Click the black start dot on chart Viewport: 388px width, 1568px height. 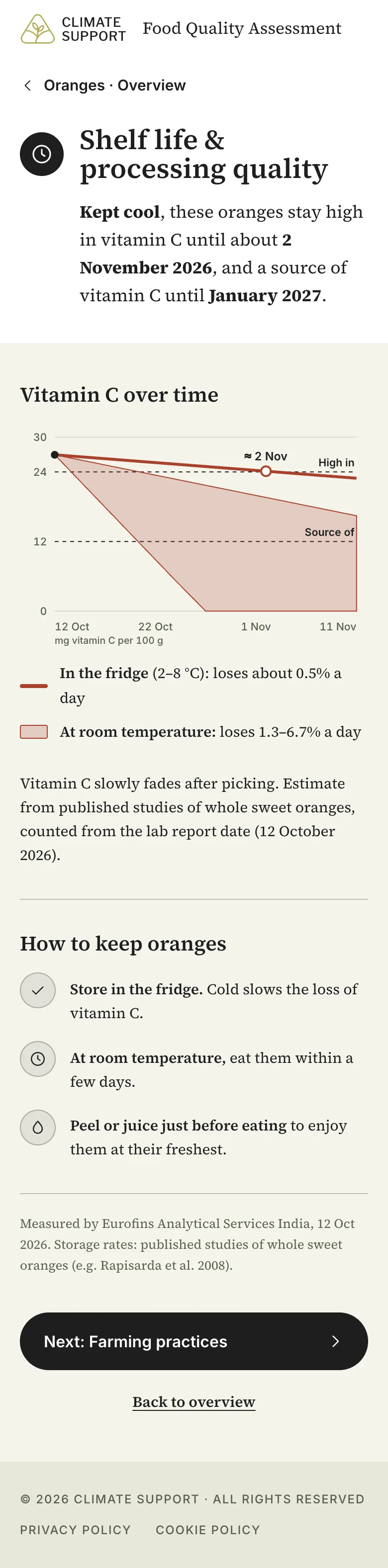pyautogui.click(x=55, y=455)
